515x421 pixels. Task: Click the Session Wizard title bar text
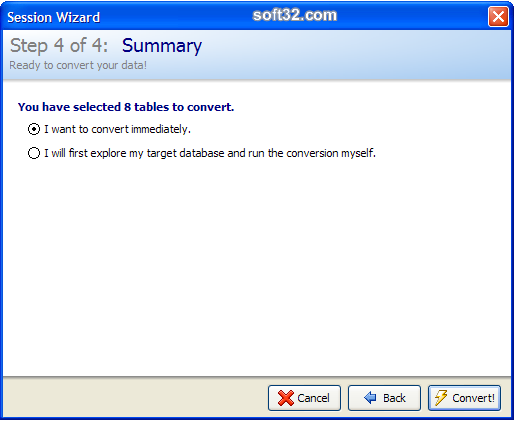point(54,17)
